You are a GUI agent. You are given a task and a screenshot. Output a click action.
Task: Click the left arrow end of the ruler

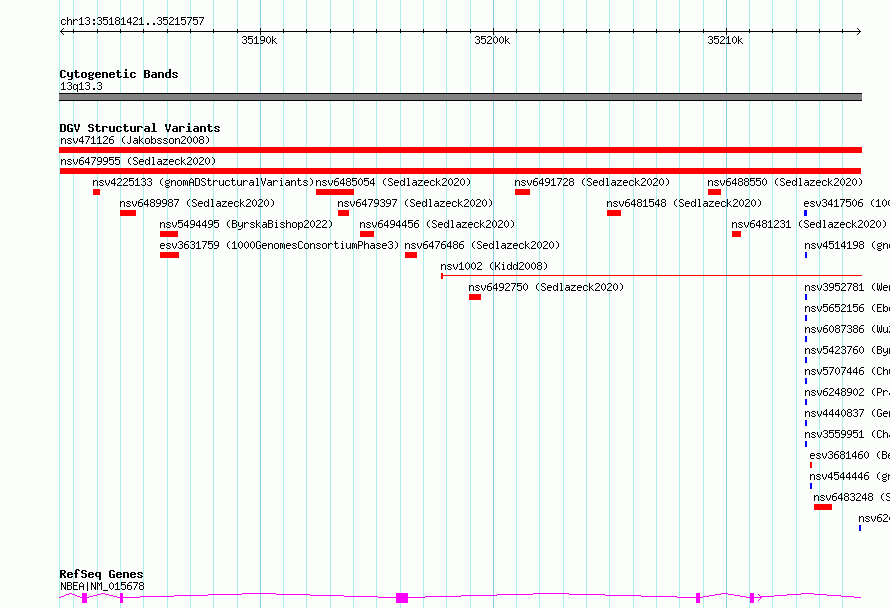pos(62,31)
